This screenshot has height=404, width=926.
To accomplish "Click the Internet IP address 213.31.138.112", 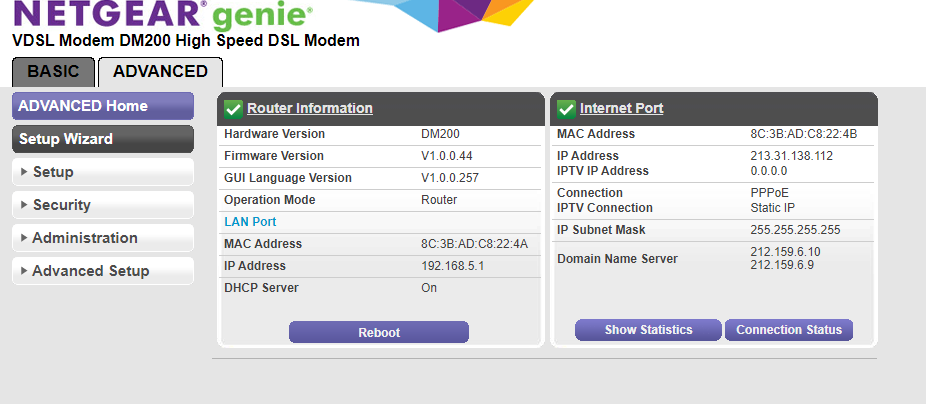I will [x=791, y=156].
